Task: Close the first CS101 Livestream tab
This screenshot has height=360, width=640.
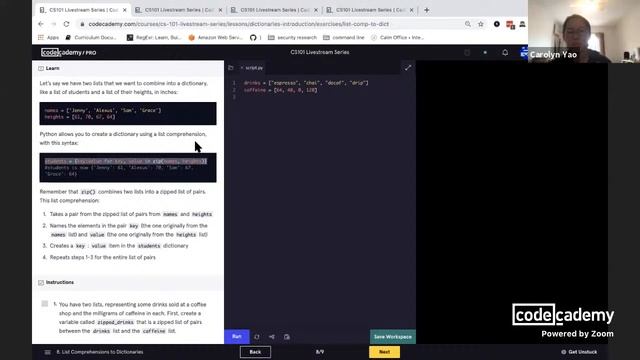Action: click(124, 10)
